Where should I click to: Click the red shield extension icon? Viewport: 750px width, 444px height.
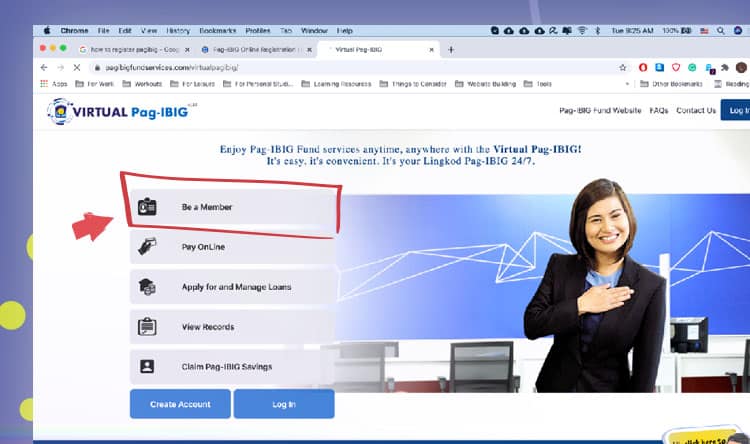click(x=675, y=67)
